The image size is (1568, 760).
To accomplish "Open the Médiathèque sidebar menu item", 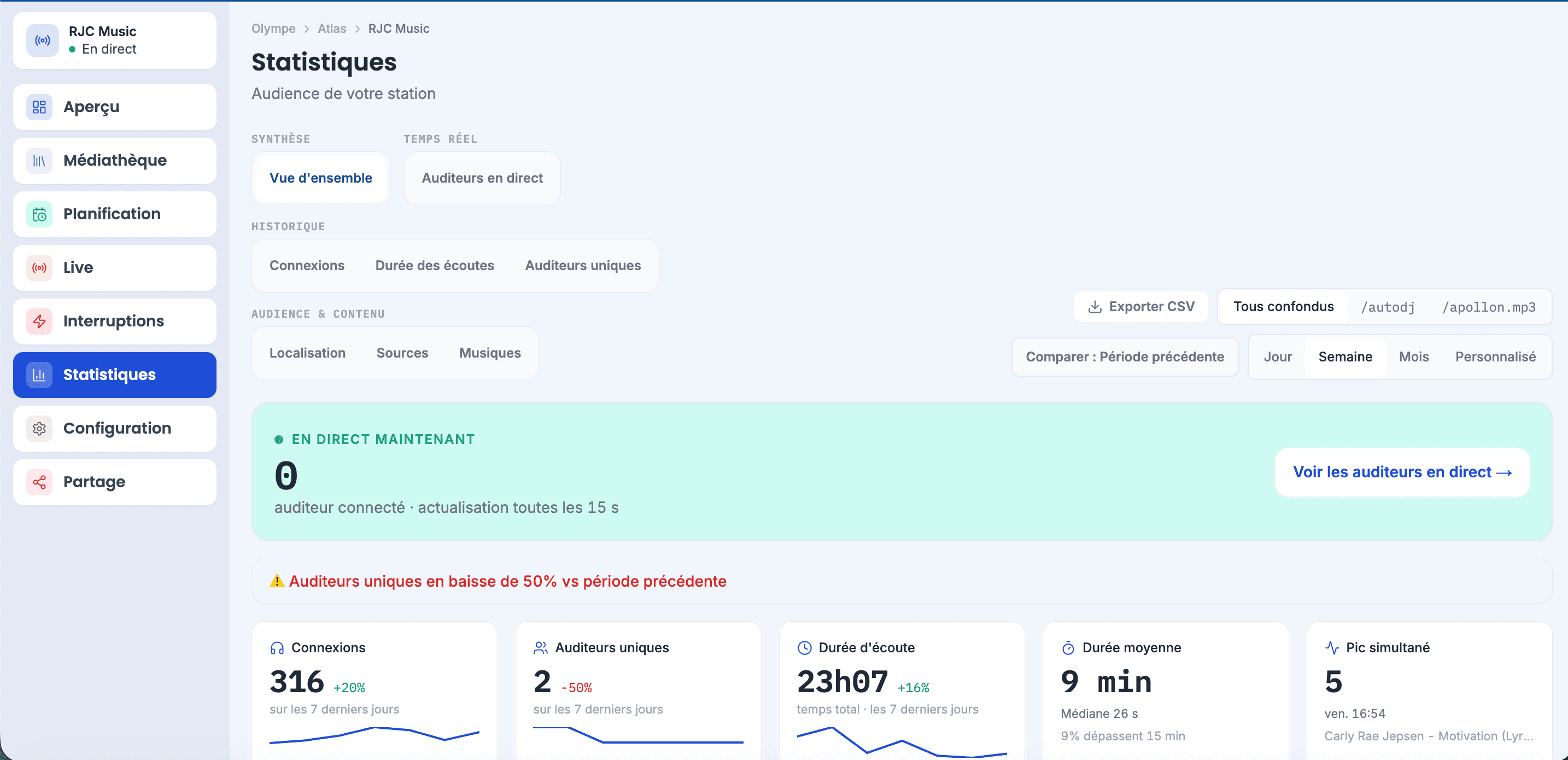I will (x=114, y=161).
